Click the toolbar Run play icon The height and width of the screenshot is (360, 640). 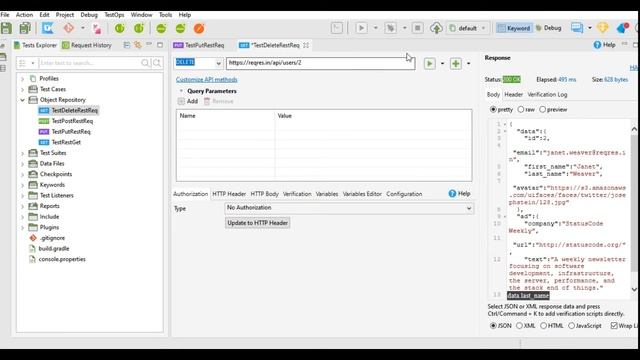click(361, 28)
